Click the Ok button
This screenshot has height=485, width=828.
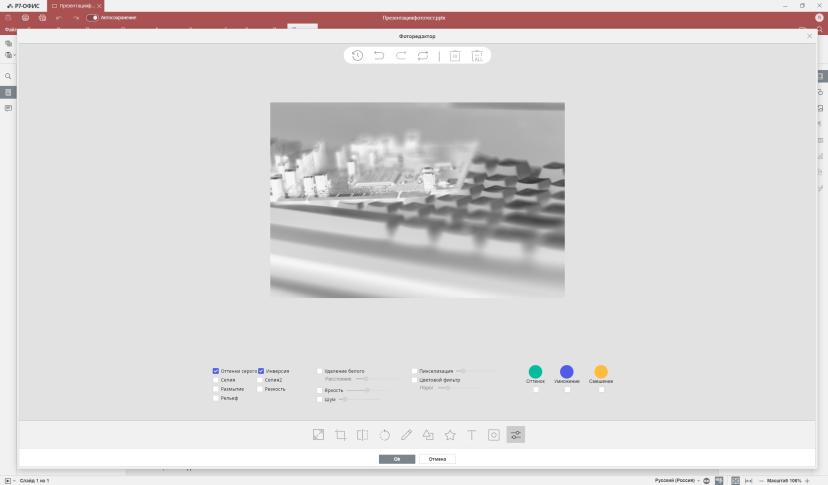[397, 459]
